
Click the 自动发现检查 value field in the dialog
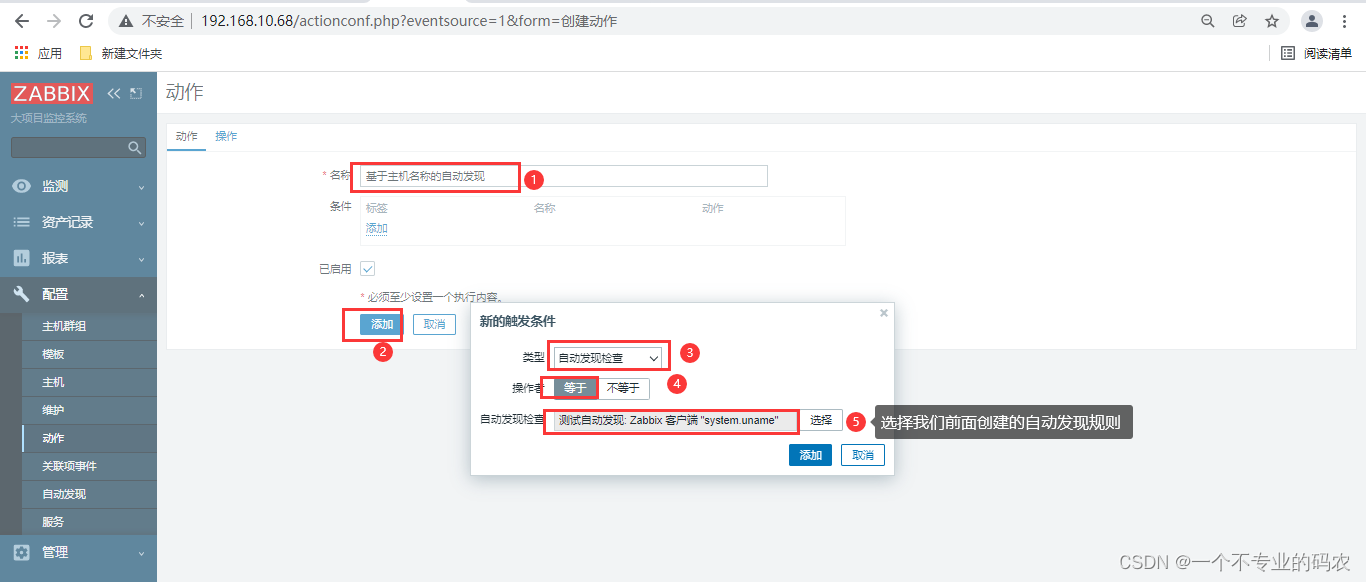pyautogui.click(x=675, y=421)
